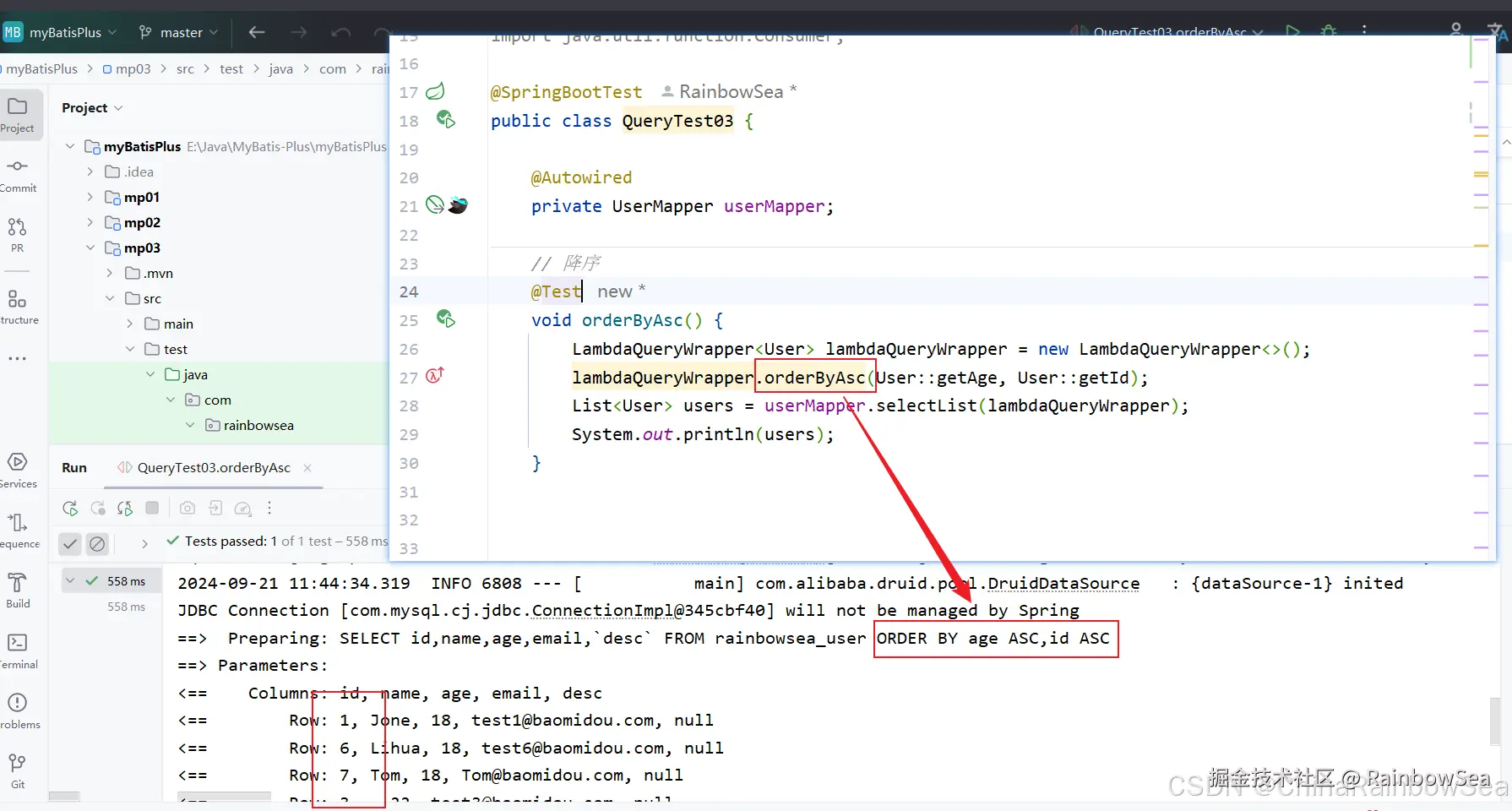
Task: Click the Rerun test icon in Run panel
Action: point(70,508)
